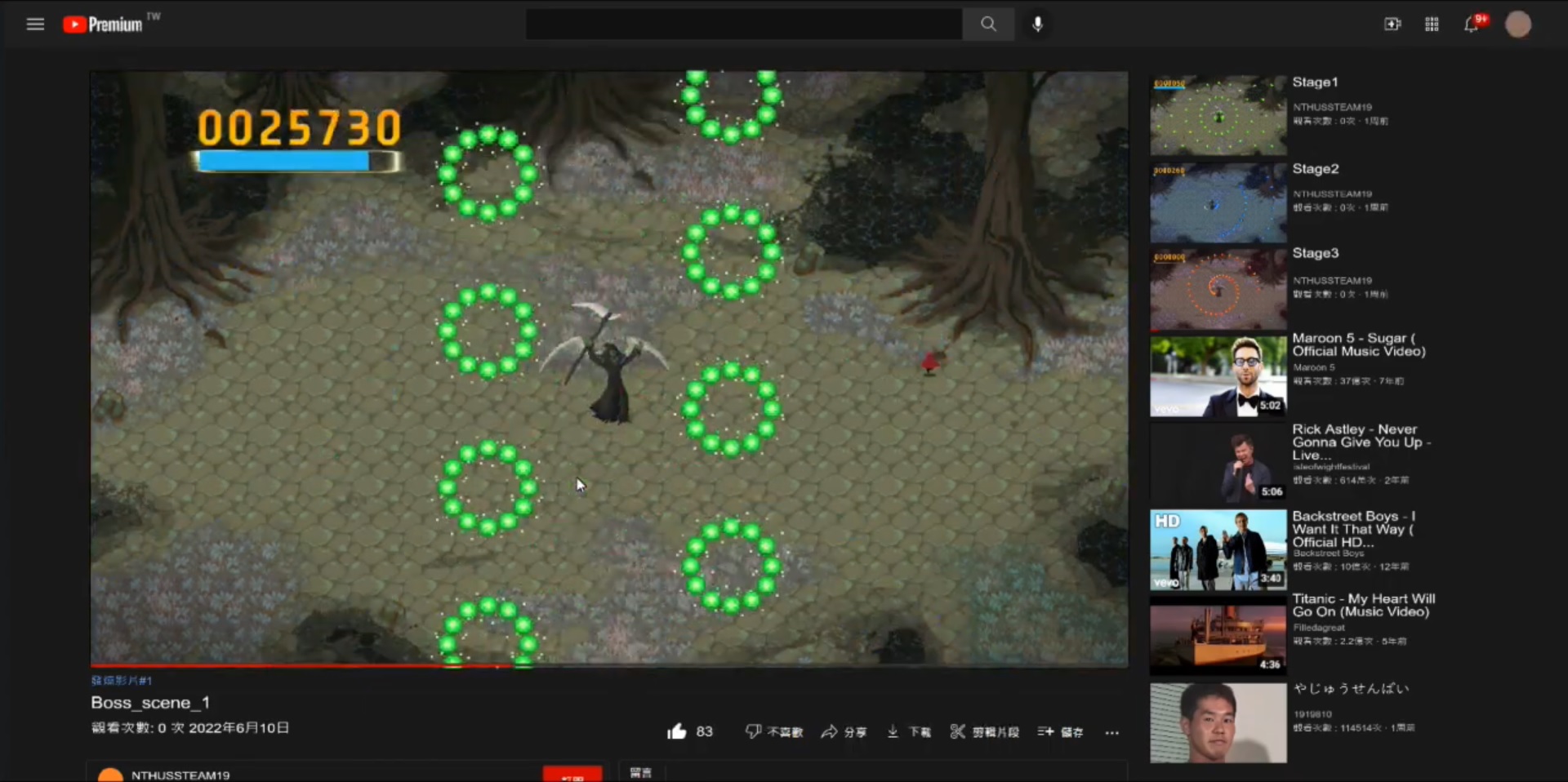This screenshot has width=1568, height=782.
Task: Open the Stage2 video title link
Action: (x=1315, y=169)
